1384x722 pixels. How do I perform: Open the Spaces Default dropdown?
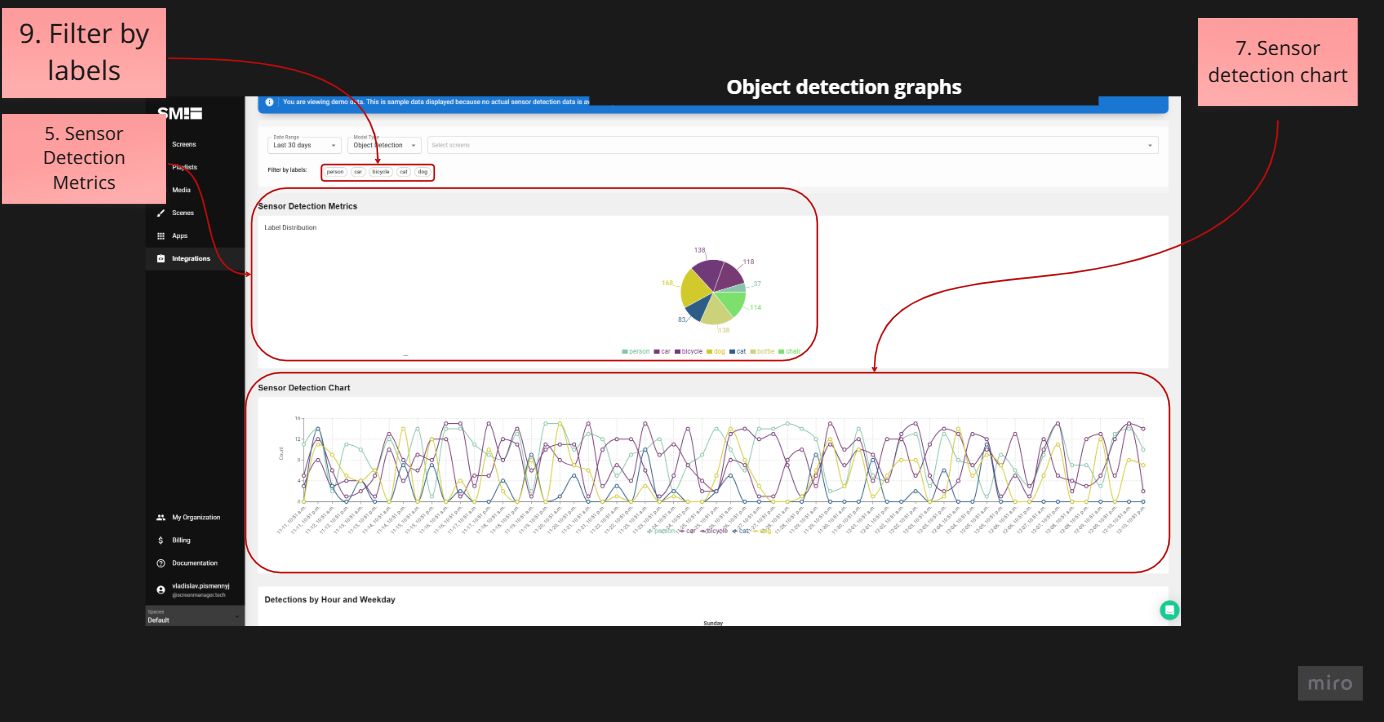pyautogui.click(x=195, y=616)
